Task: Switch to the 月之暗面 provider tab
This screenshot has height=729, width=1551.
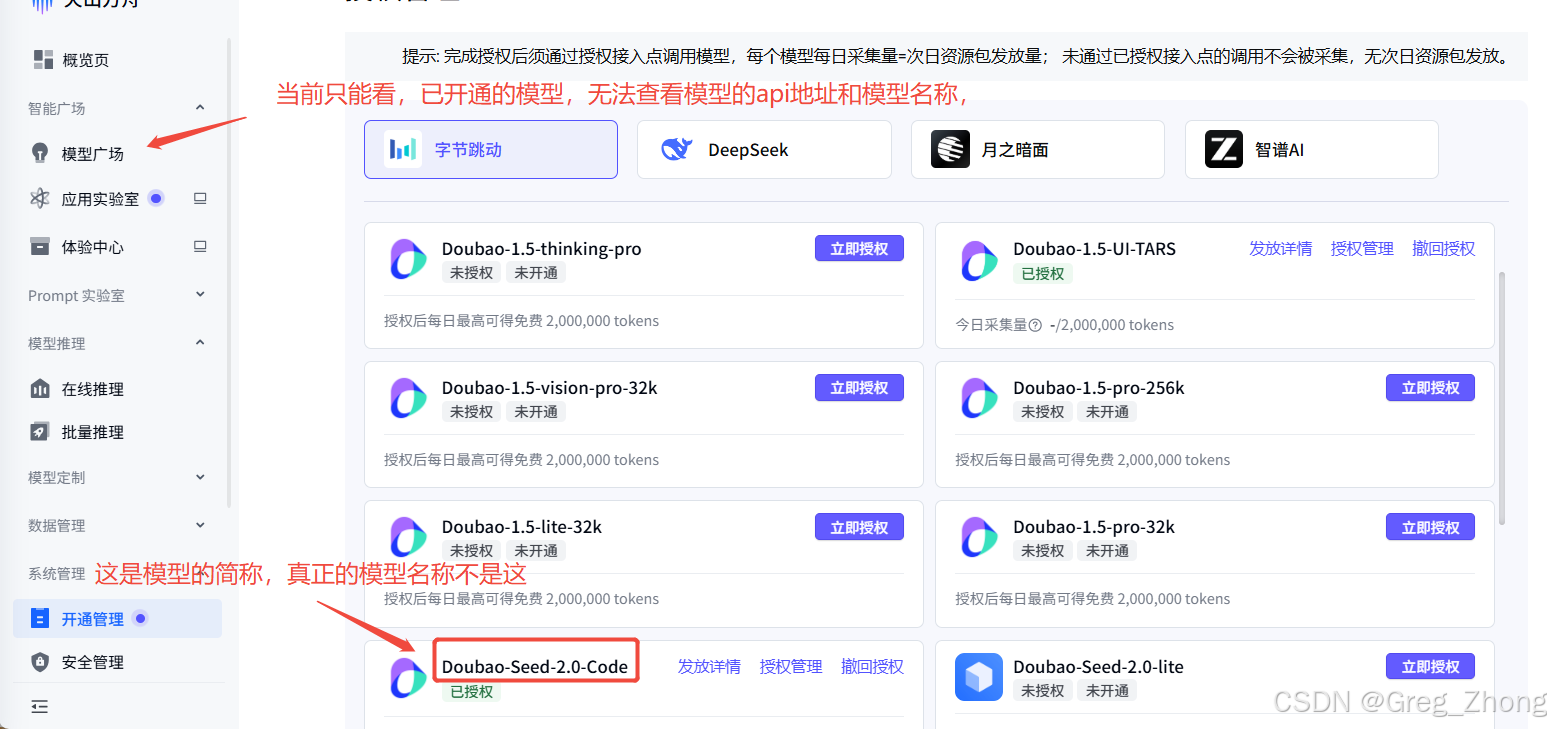Action: [x=1038, y=150]
